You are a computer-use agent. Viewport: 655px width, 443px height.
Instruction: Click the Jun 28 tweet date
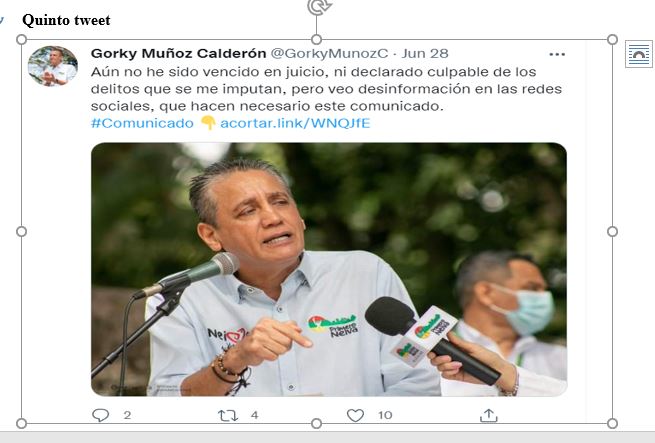[425, 53]
